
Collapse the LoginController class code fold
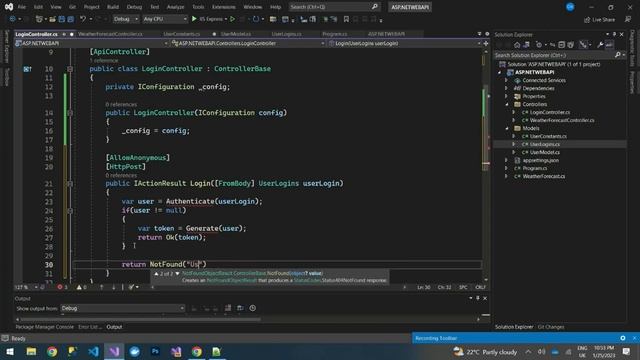[70, 69]
